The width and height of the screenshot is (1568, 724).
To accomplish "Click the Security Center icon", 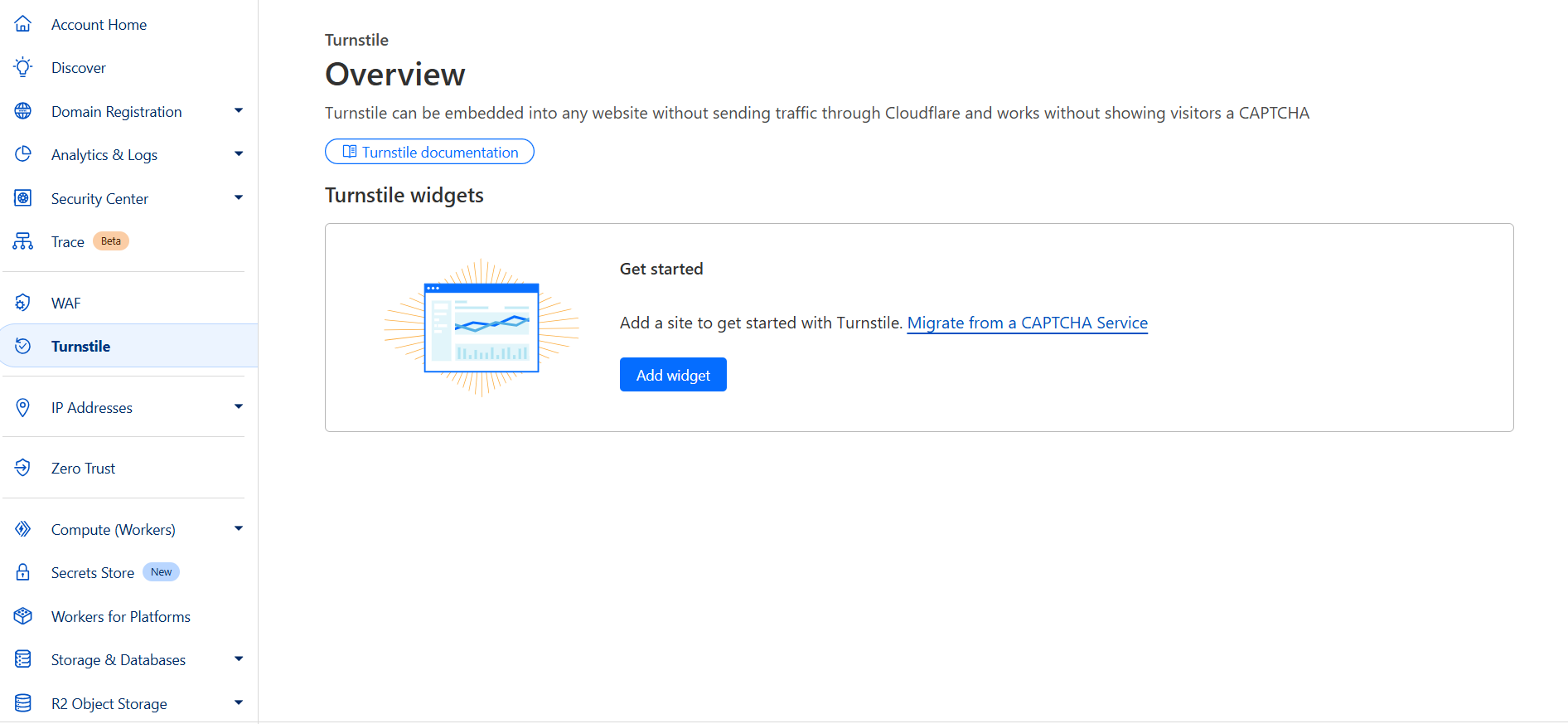I will click(x=23, y=198).
